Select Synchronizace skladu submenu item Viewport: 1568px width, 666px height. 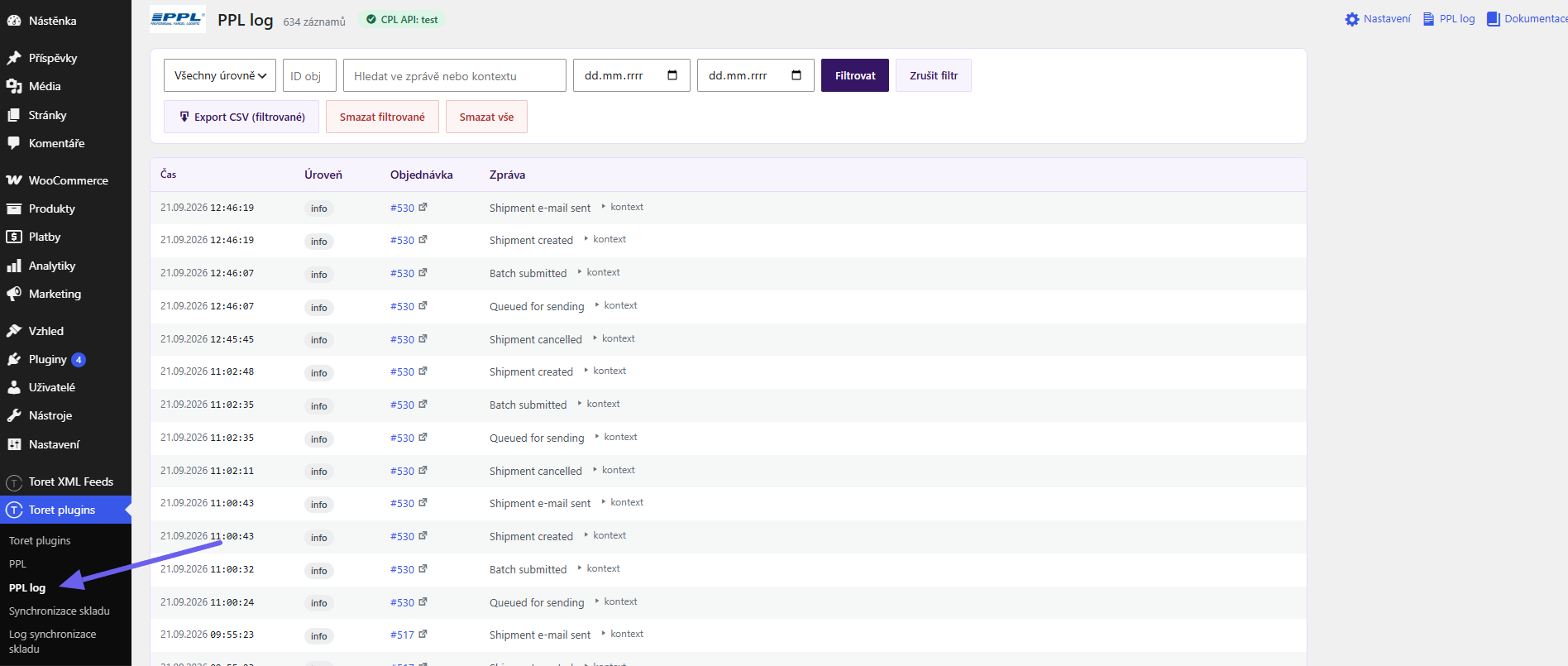tap(60, 611)
